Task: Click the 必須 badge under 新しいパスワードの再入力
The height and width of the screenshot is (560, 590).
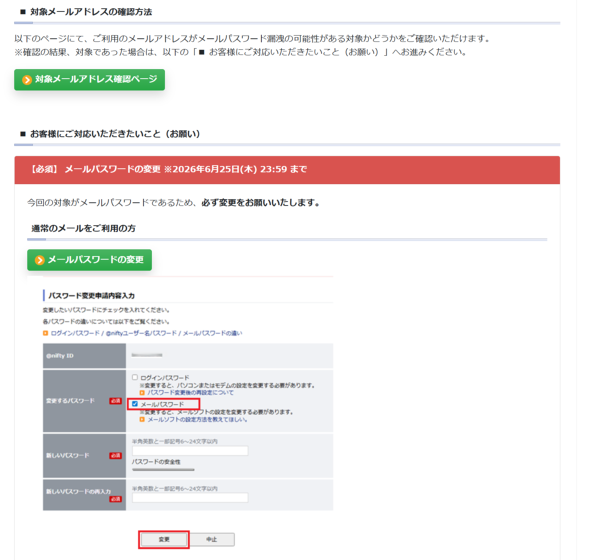Action: 116,499
